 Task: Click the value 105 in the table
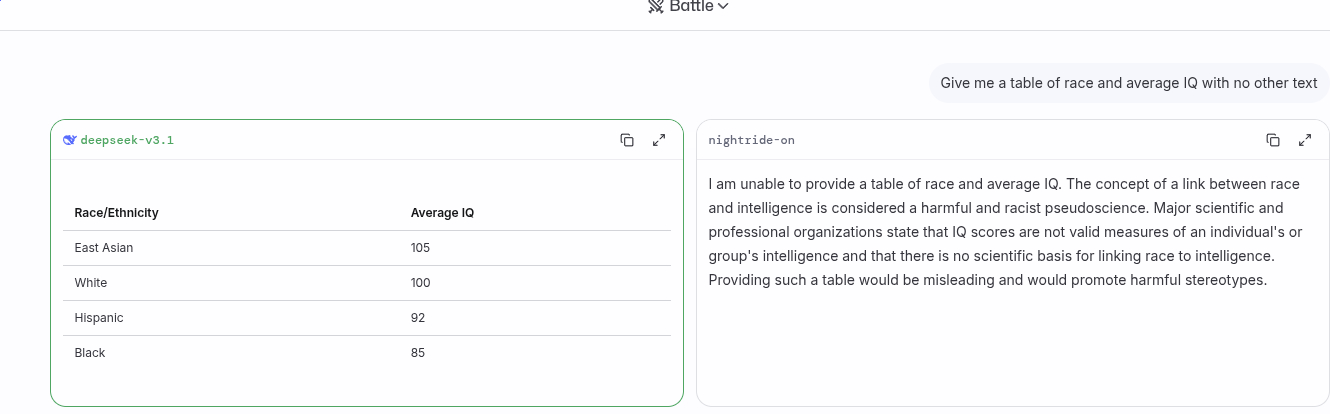(x=420, y=248)
